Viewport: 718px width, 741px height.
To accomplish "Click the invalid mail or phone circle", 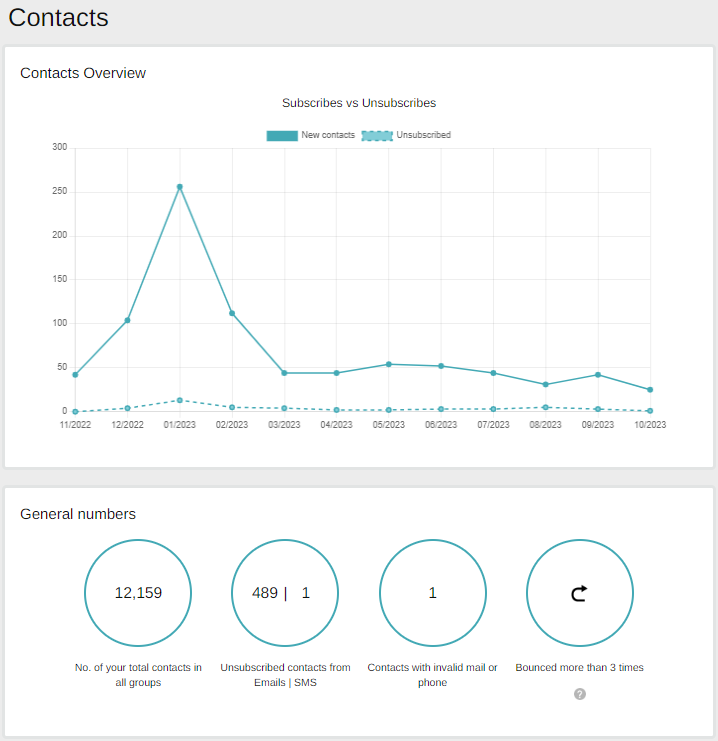I will 432,593.
